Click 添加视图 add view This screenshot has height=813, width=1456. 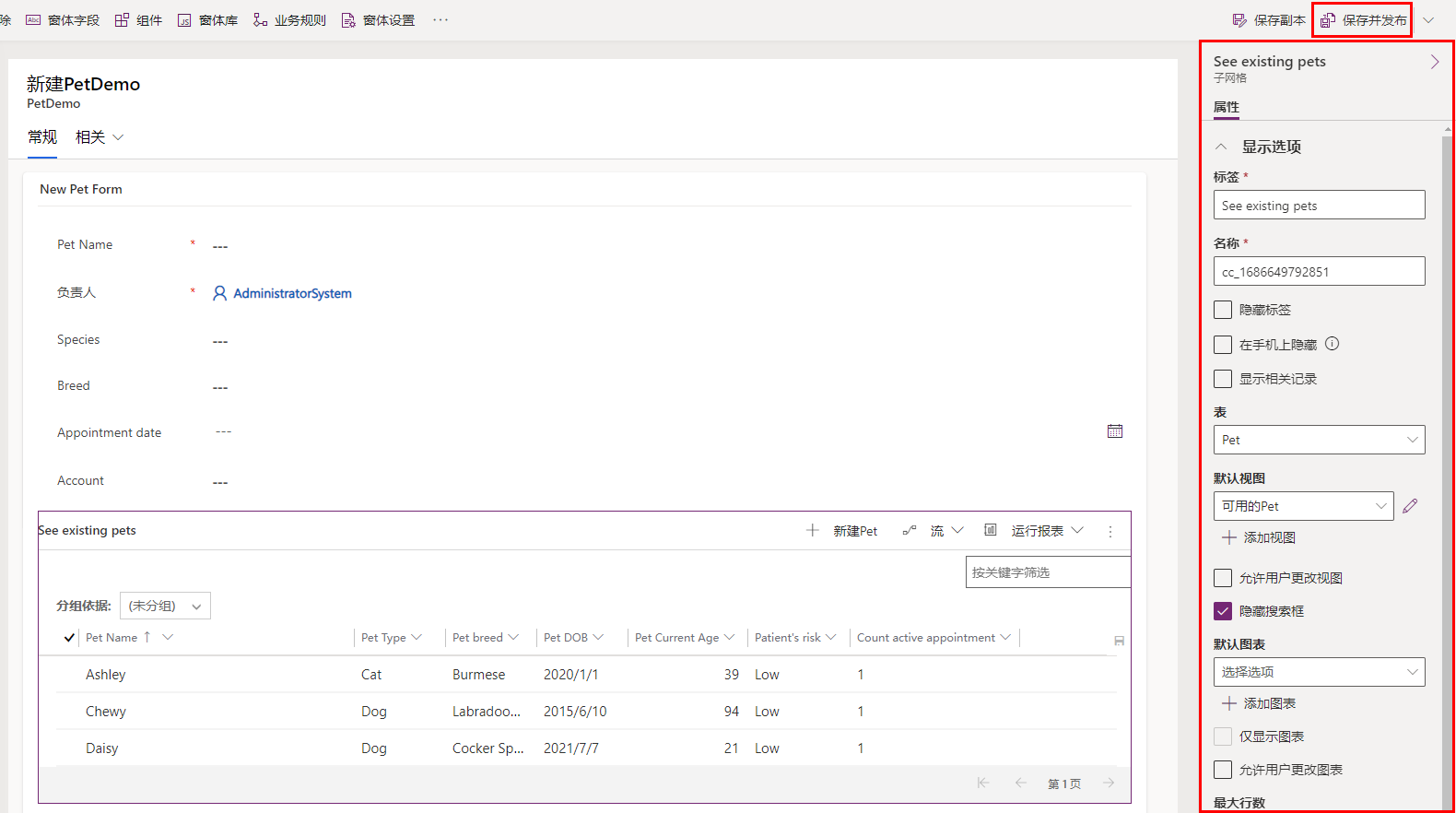tap(1259, 537)
